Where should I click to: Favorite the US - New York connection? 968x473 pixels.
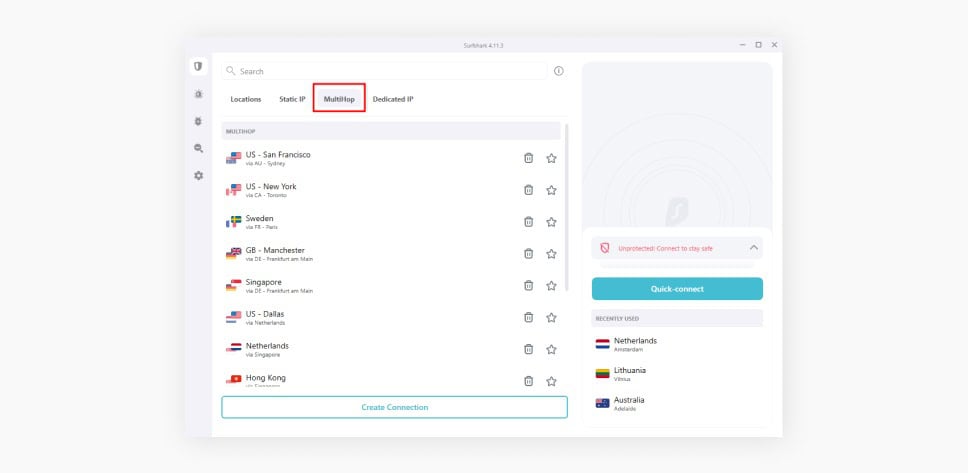pyautogui.click(x=551, y=190)
